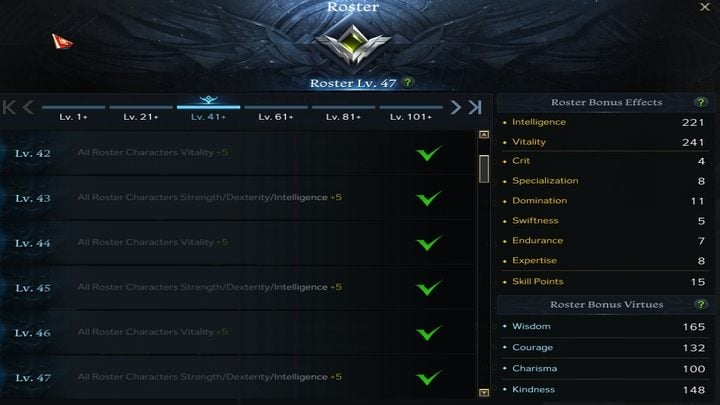This screenshot has height=405, width=720.
Task: Click the green checkmark for Lv. 47
Action: 429,377
